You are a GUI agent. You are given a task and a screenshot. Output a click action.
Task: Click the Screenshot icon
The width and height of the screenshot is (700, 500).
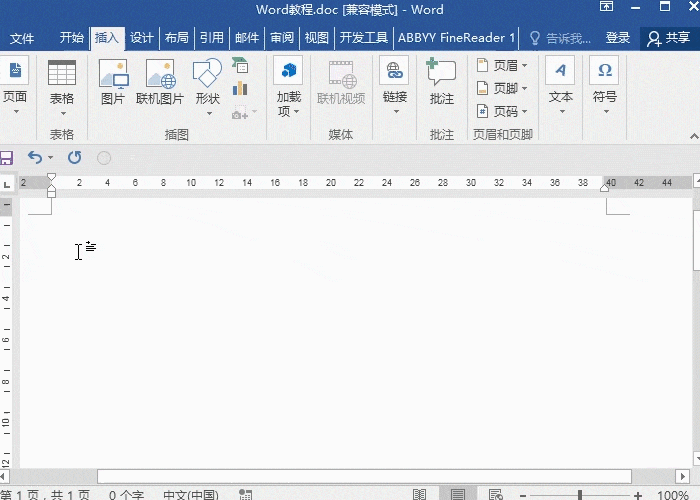[x=240, y=113]
